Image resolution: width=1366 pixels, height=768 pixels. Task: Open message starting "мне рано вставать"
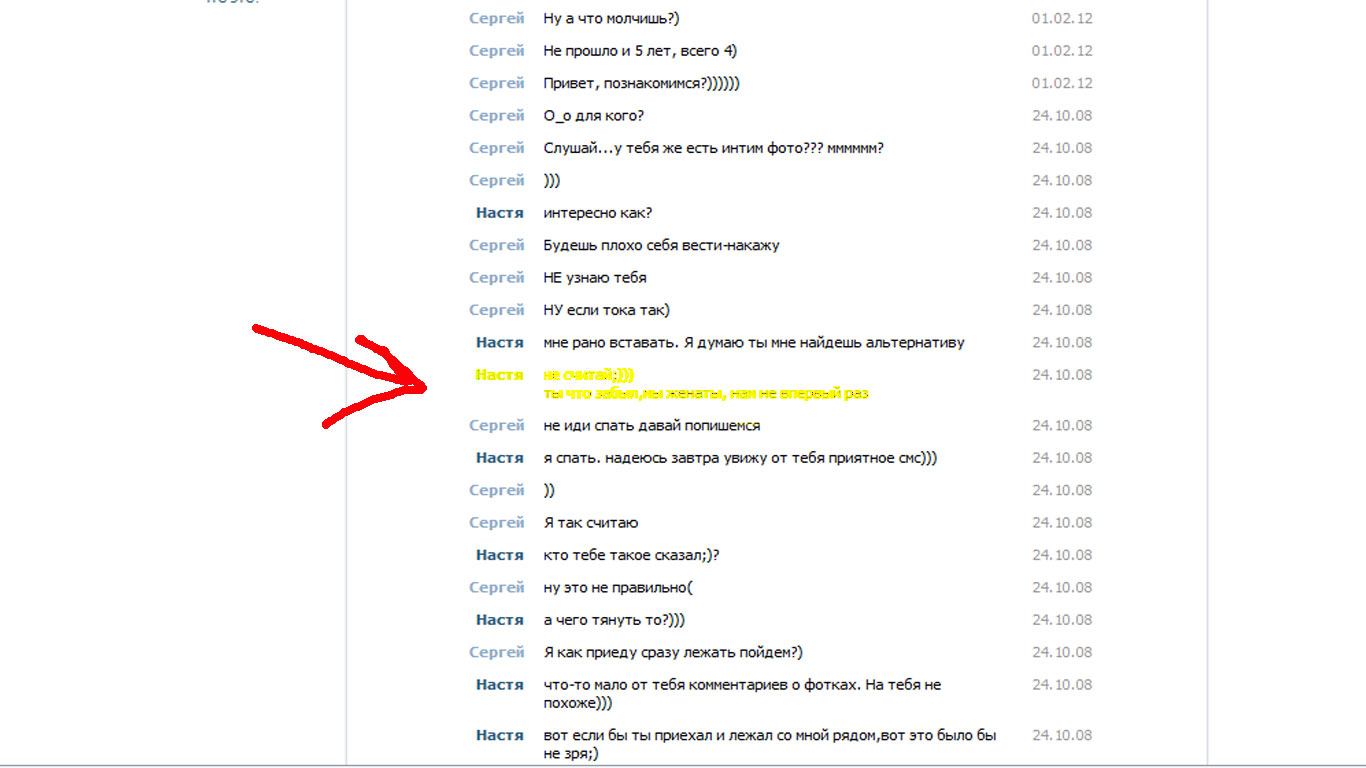pyautogui.click(x=754, y=343)
